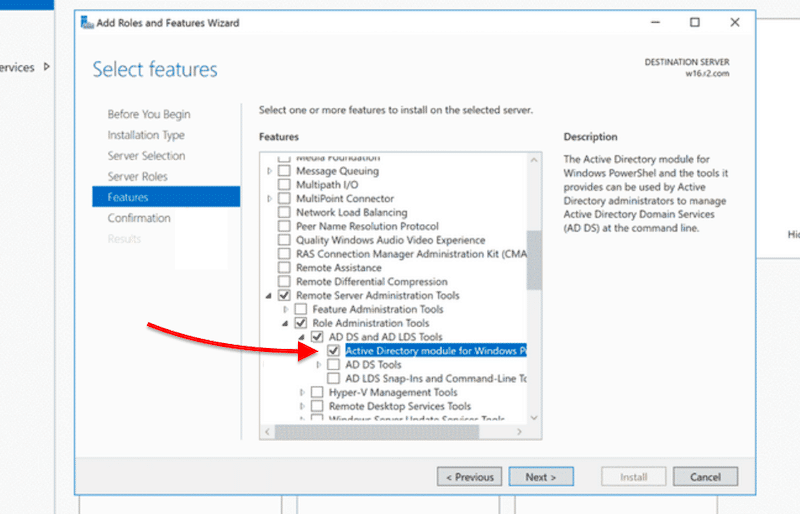Tick the AD DS Tools checkbox
Viewport: 800px width, 514px height.
[x=333, y=364]
